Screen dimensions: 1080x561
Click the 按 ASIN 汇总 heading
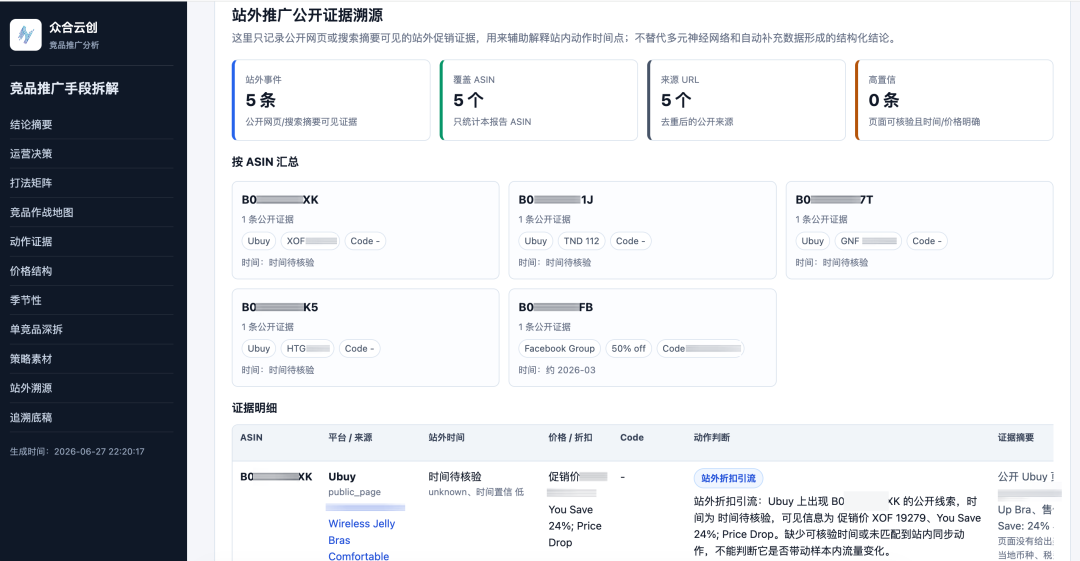click(x=265, y=162)
